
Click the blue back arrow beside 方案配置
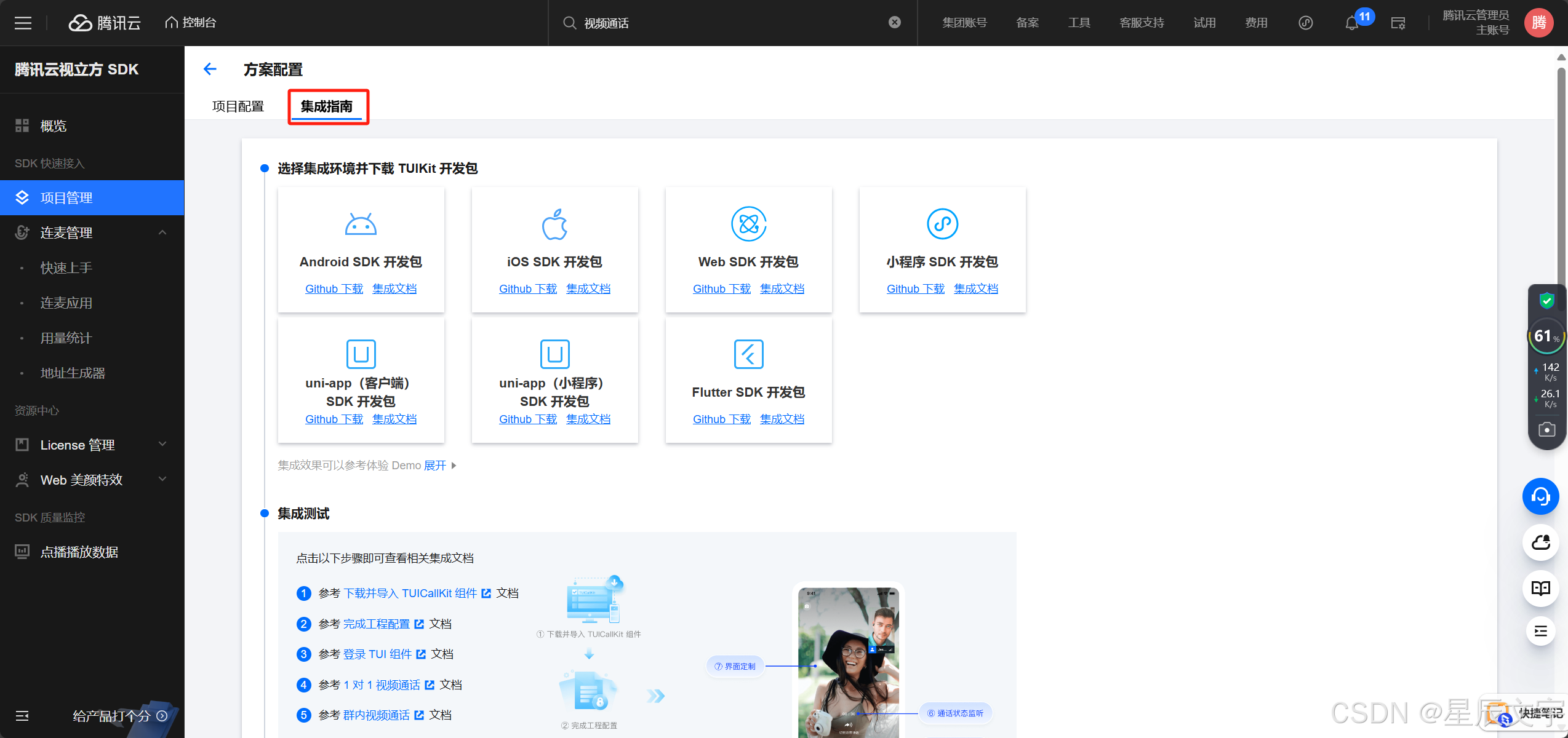210,69
